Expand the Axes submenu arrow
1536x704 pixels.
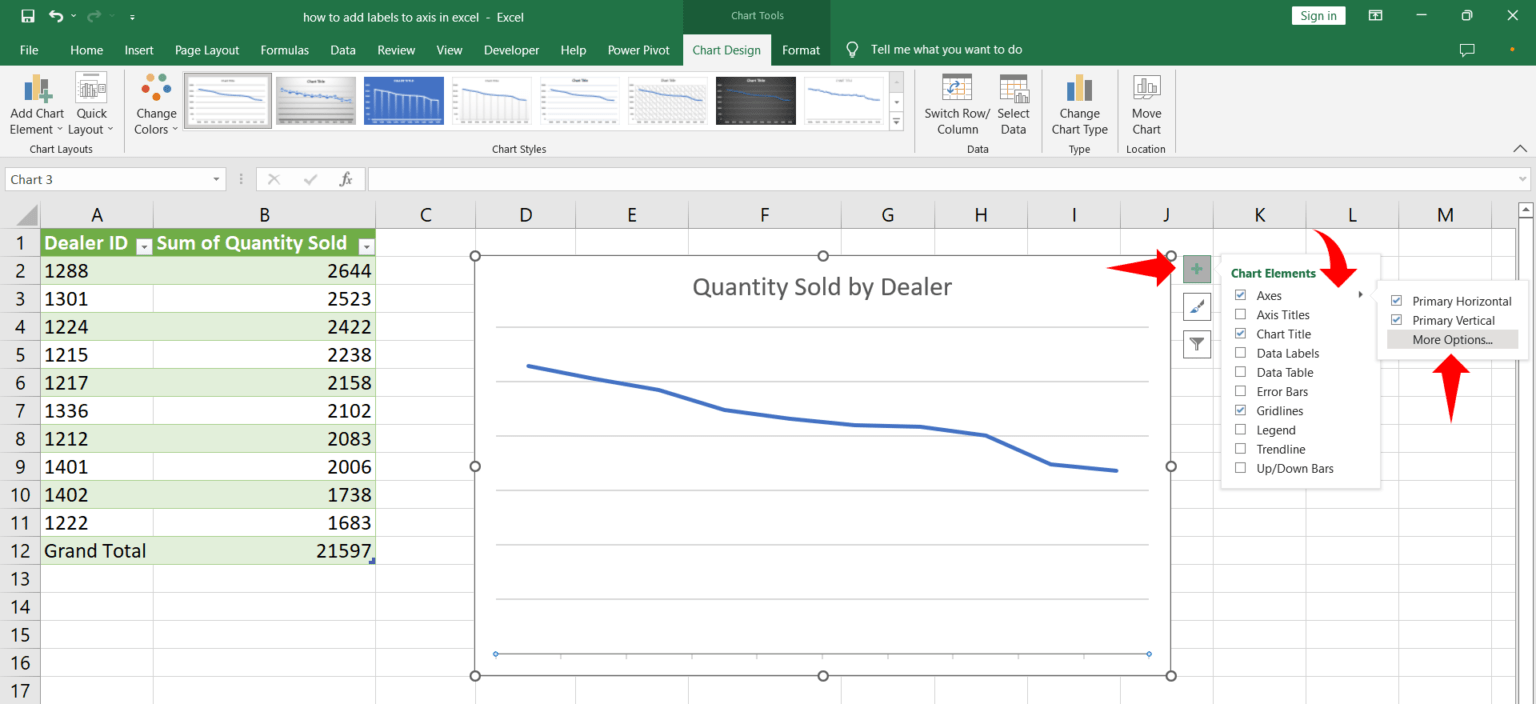(1359, 295)
